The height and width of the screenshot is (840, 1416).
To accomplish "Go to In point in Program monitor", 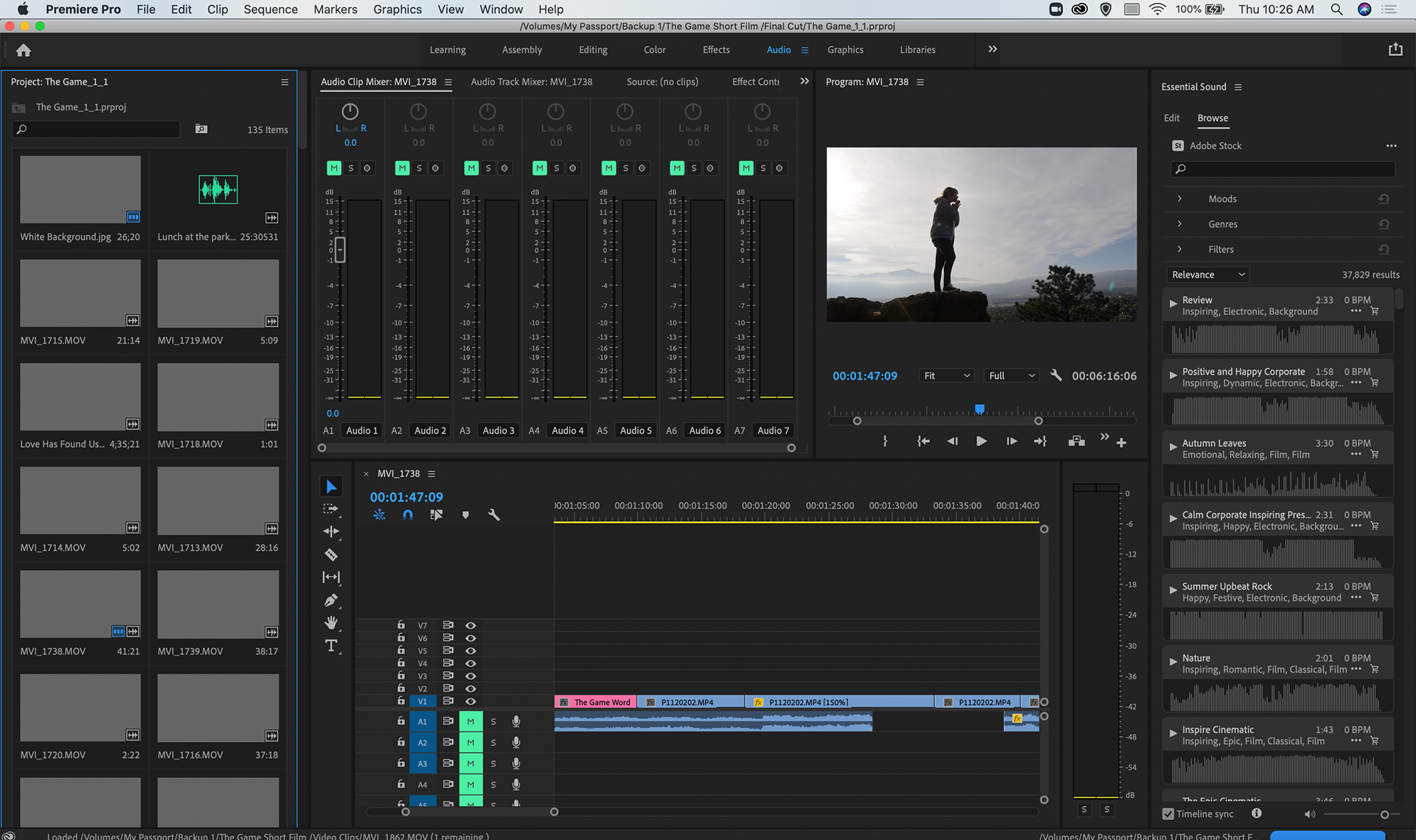I will 923,441.
